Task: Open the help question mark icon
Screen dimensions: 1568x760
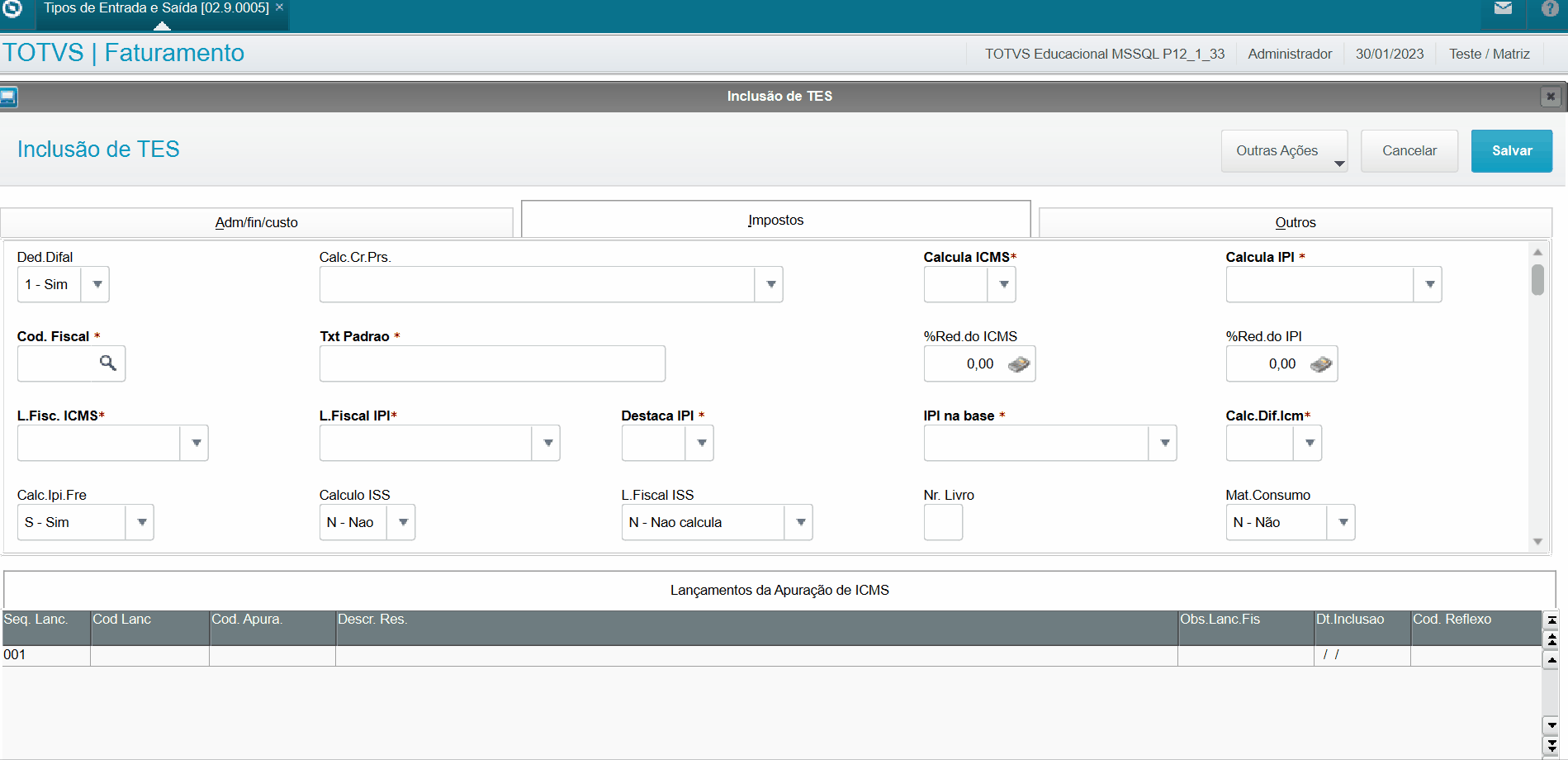Action: (1550, 8)
